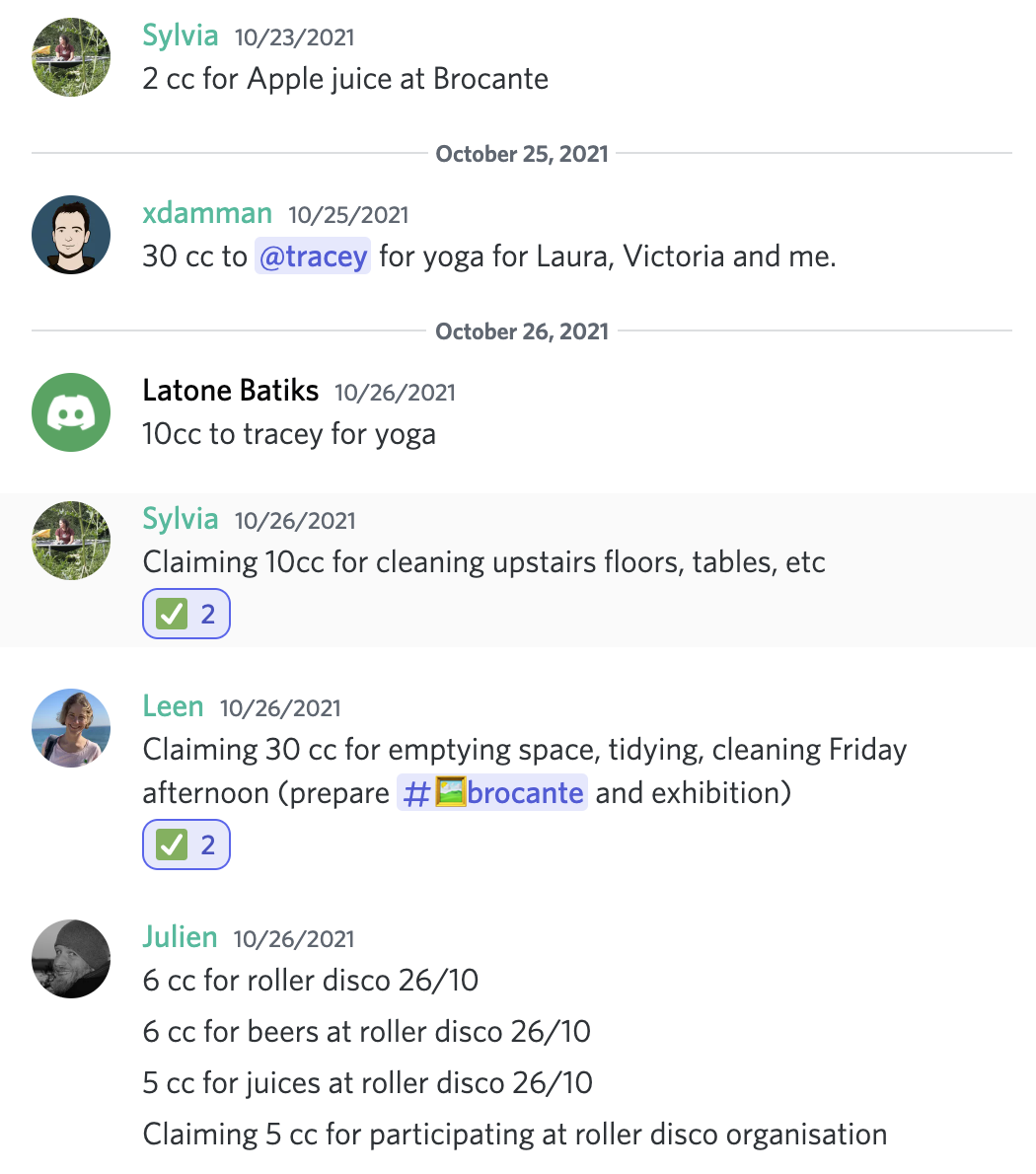Open xdamman's cartoon avatar
This screenshot has width=1036, height=1174.
click(x=71, y=235)
